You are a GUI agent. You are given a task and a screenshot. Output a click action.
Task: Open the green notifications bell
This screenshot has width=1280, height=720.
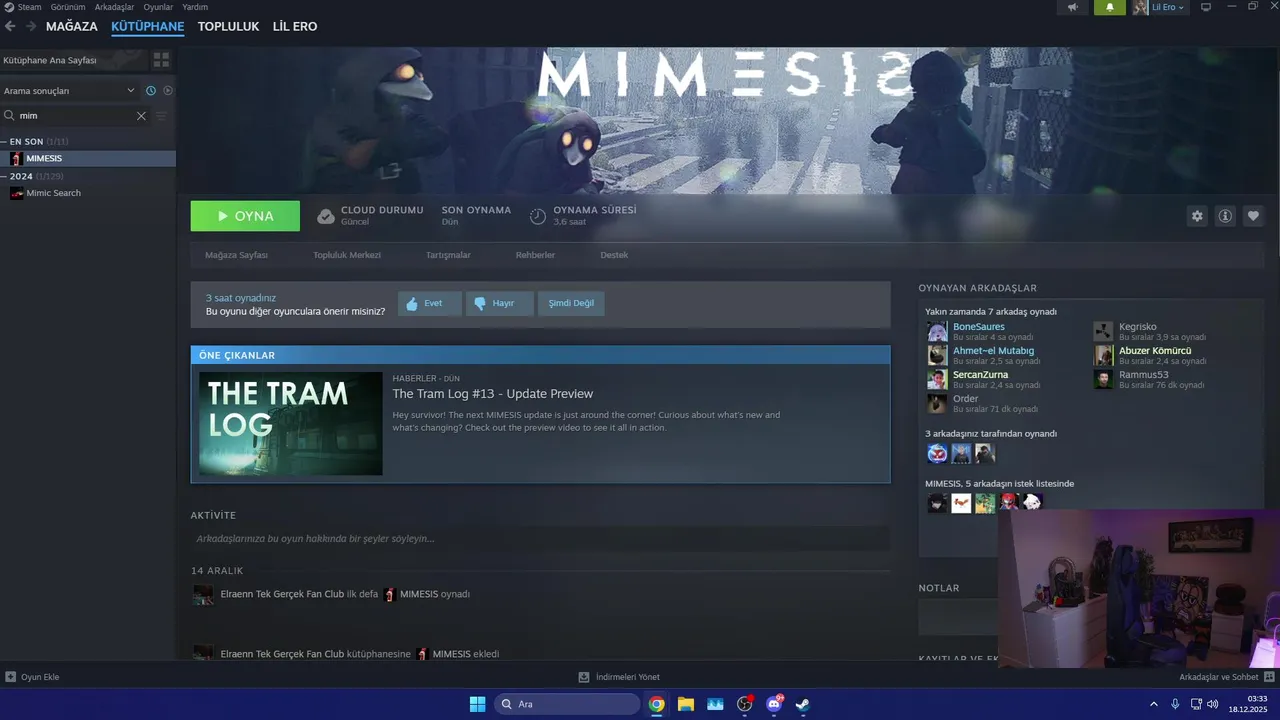pos(1110,7)
